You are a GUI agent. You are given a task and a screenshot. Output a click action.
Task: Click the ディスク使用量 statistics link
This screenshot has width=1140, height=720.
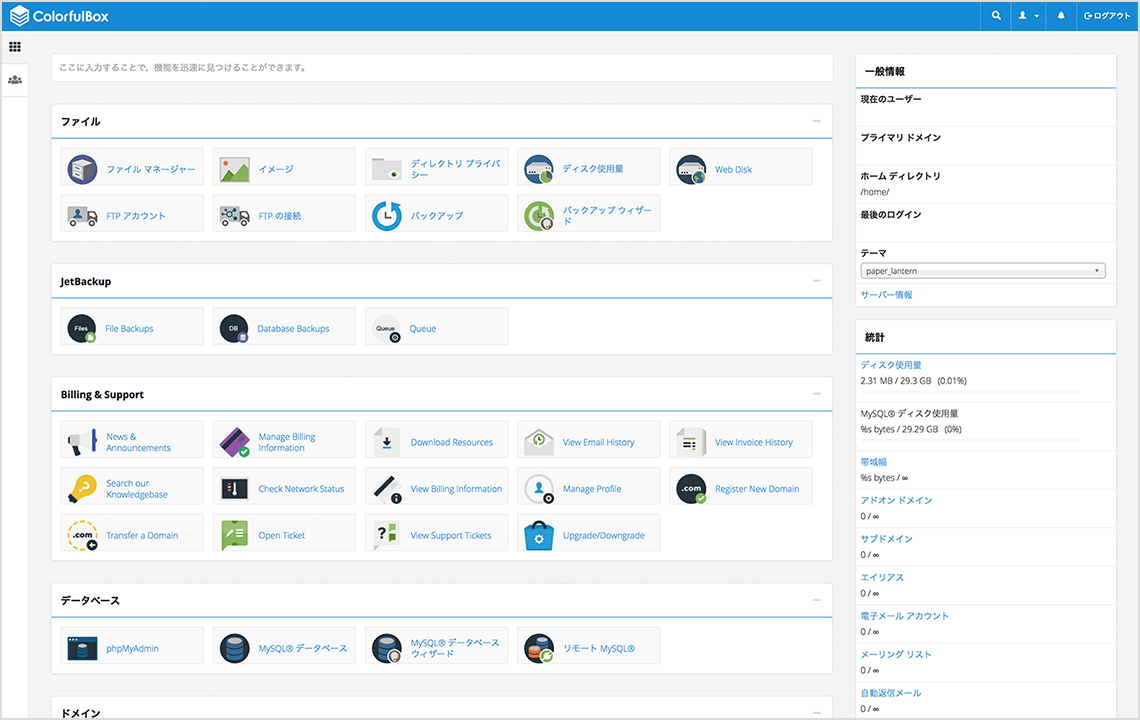click(891, 365)
